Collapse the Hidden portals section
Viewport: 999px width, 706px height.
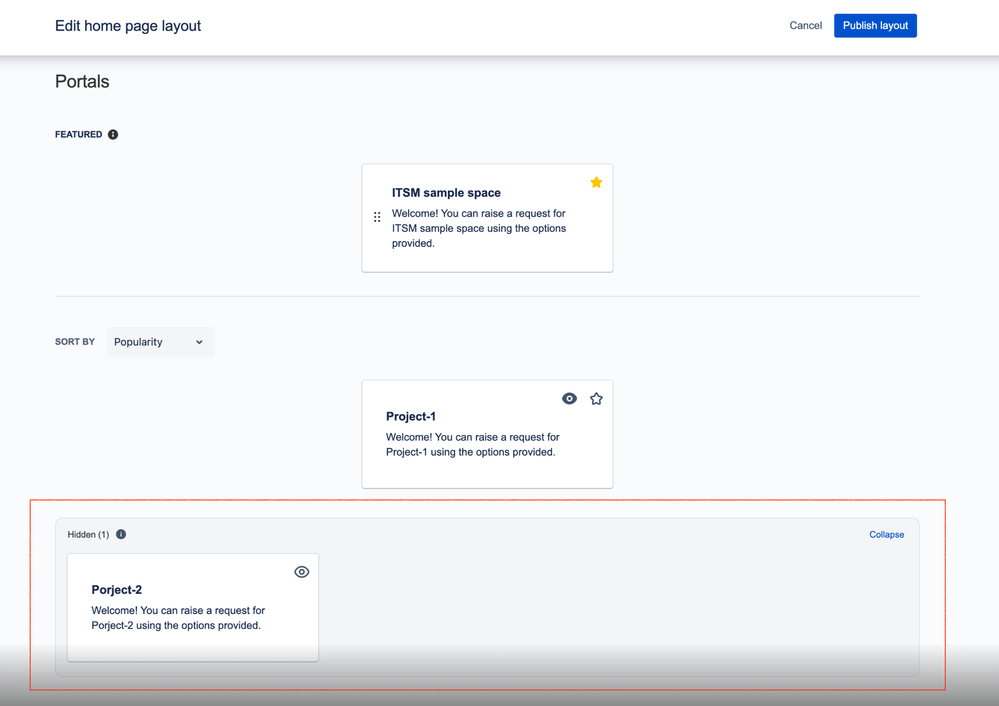tap(886, 535)
